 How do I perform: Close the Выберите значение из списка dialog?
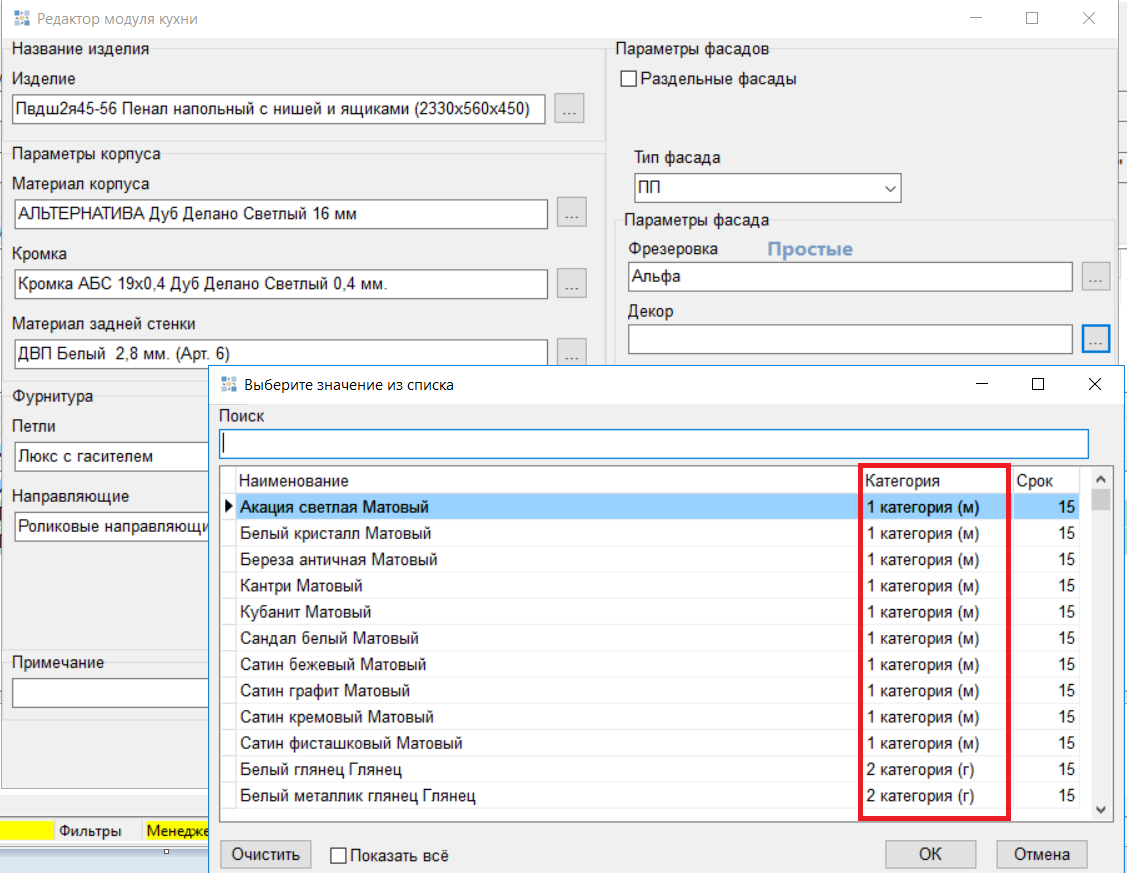(x=1094, y=384)
